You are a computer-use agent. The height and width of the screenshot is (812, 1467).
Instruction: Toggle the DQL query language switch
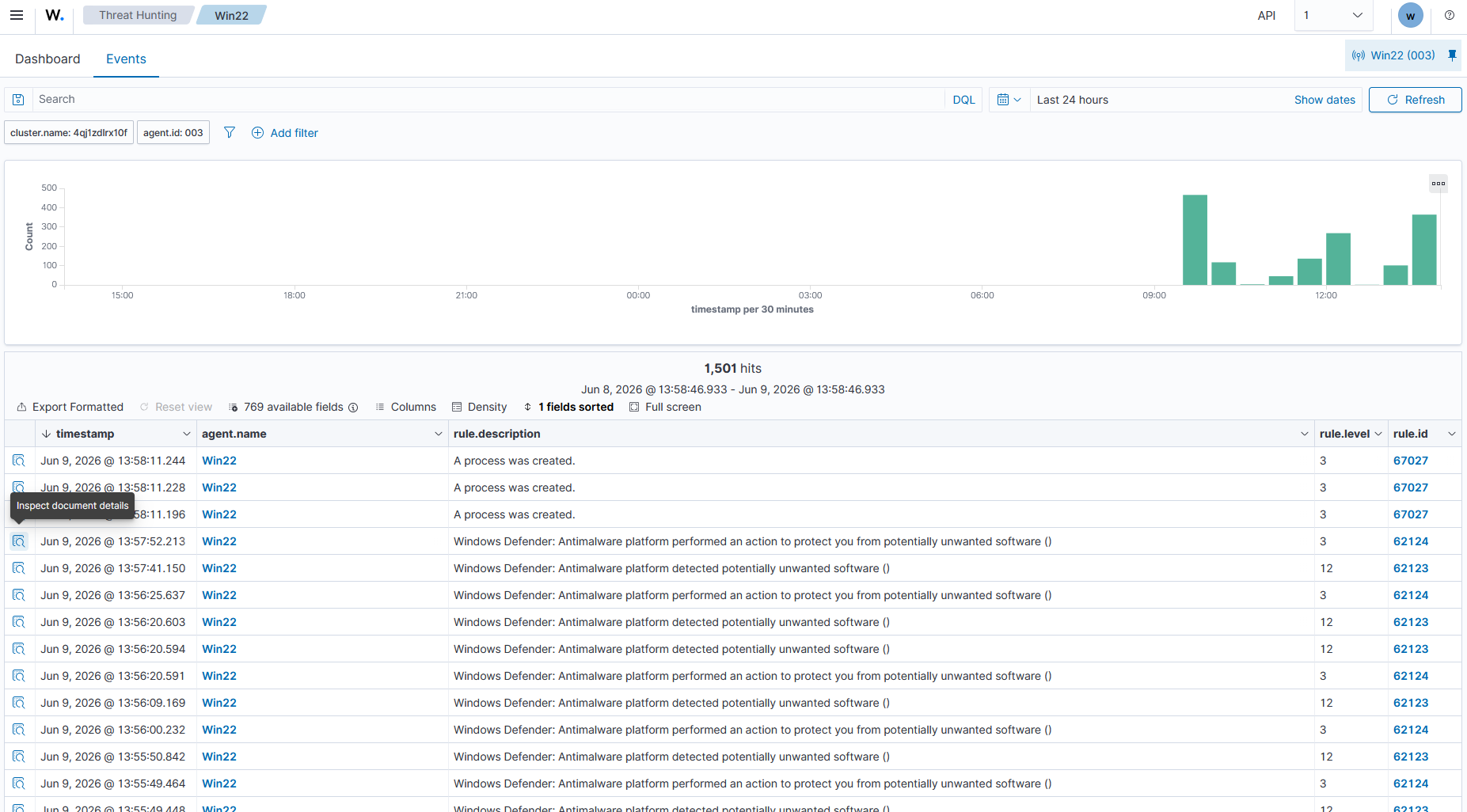[963, 100]
